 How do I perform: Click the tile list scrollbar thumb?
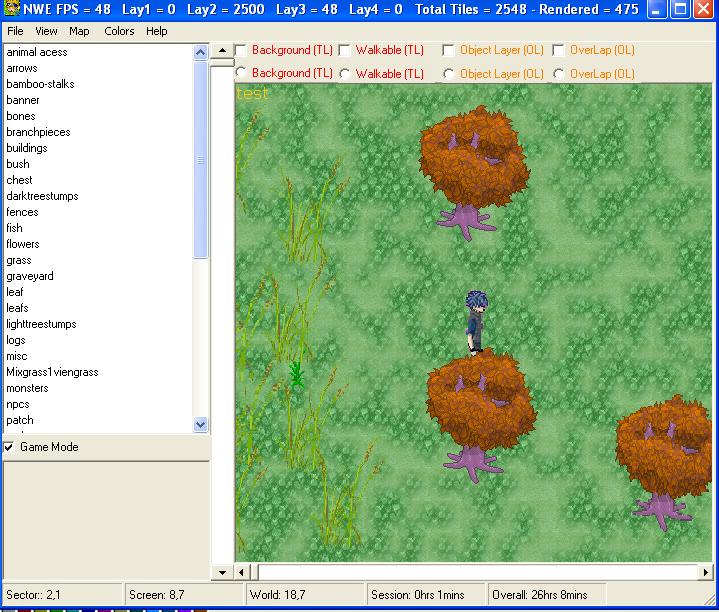point(201,160)
